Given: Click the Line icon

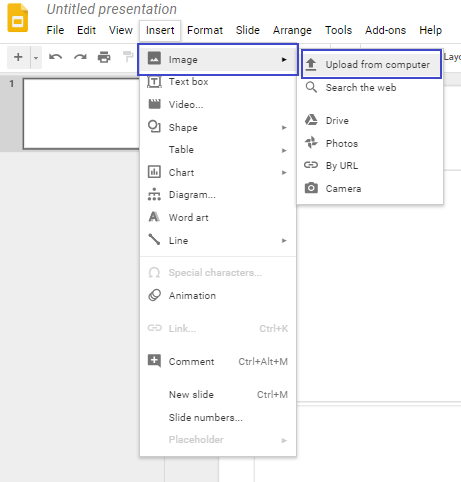Looking at the screenshot, I should click(x=154, y=239).
